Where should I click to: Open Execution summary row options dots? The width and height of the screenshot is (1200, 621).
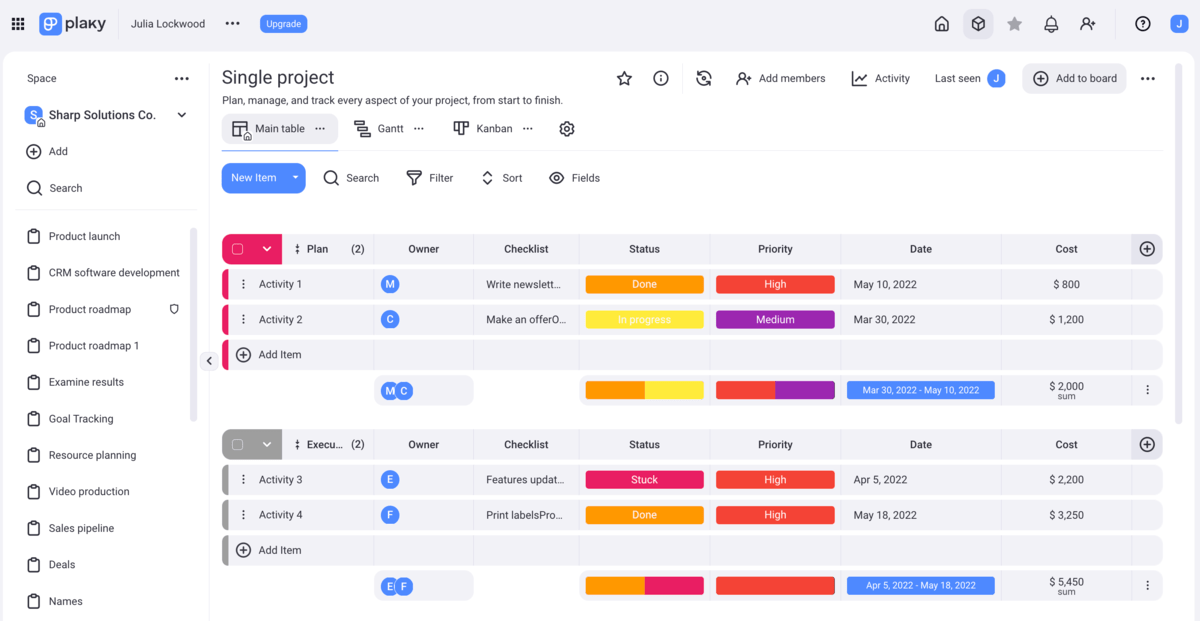1147,585
